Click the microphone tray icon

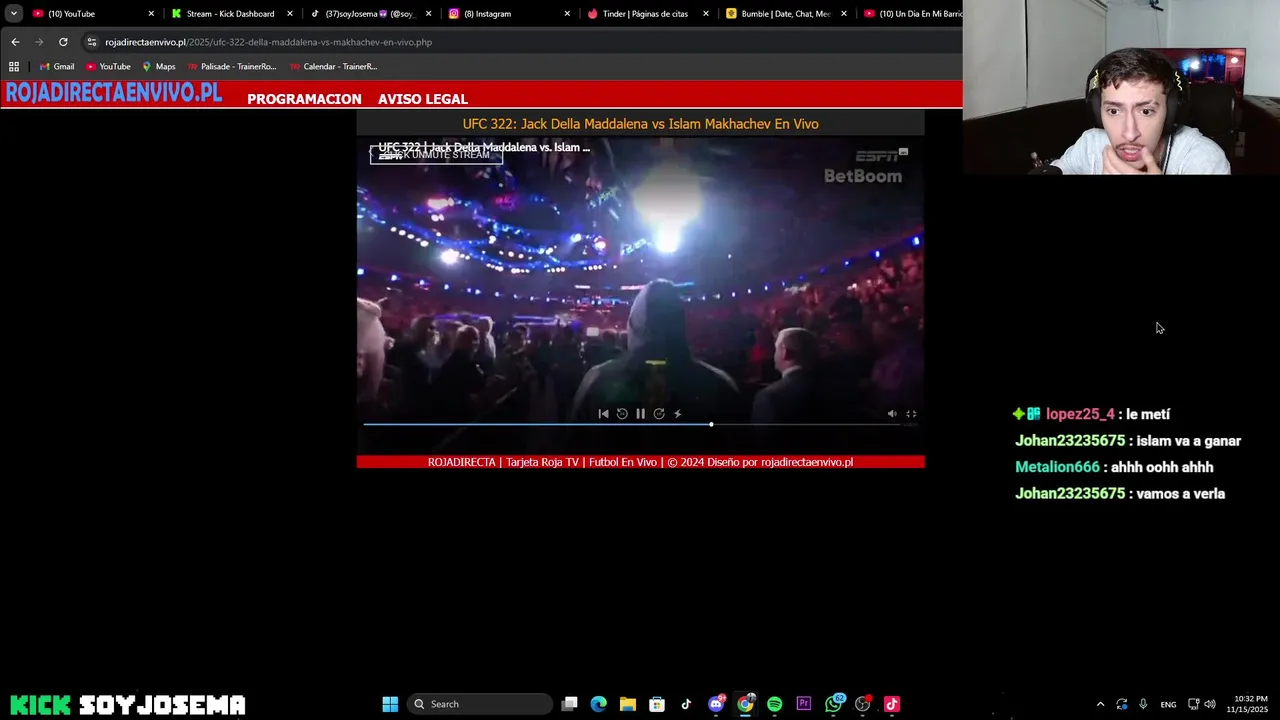point(1143,704)
